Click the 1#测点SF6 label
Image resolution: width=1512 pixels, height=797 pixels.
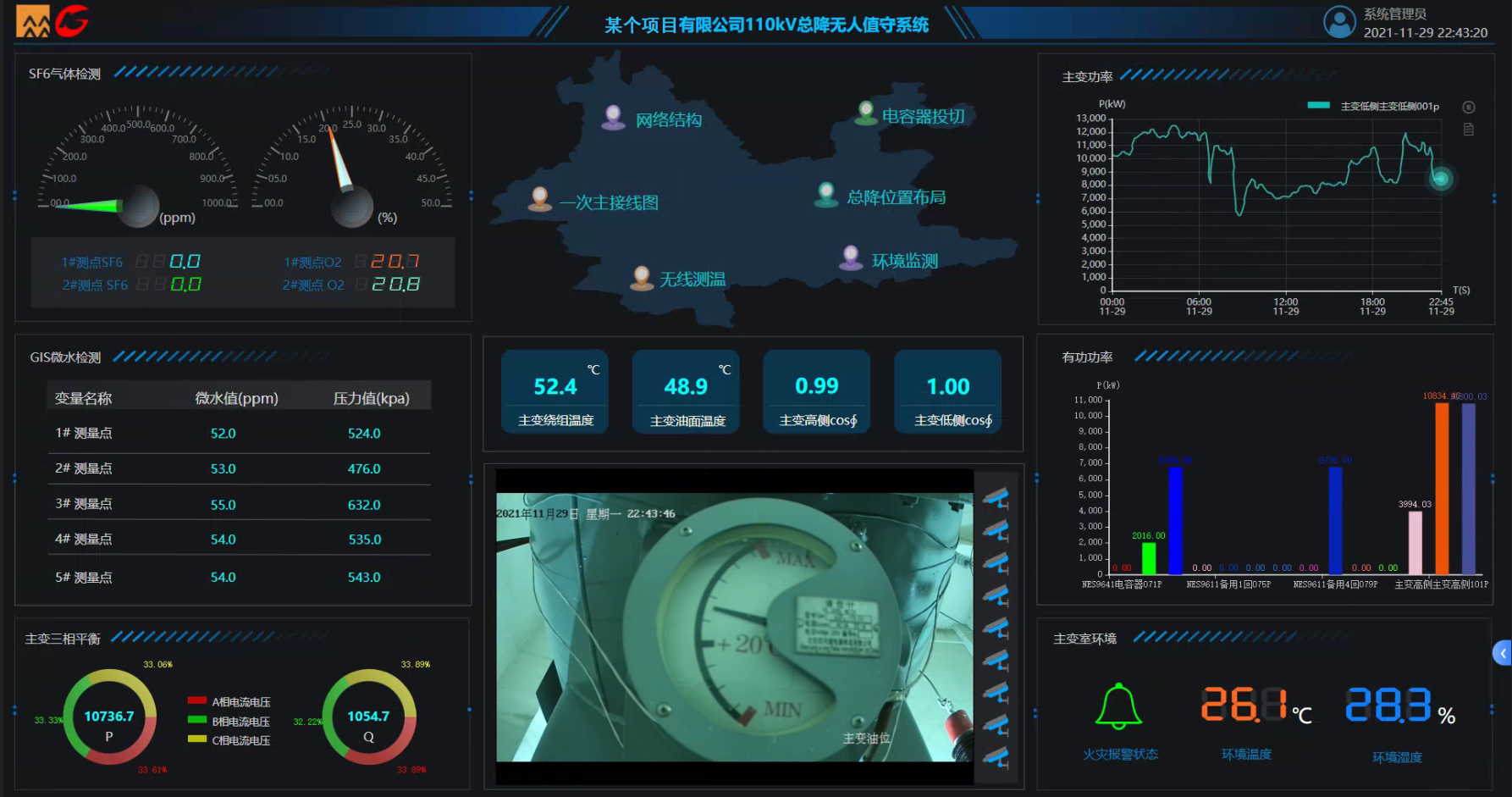click(92, 263)
